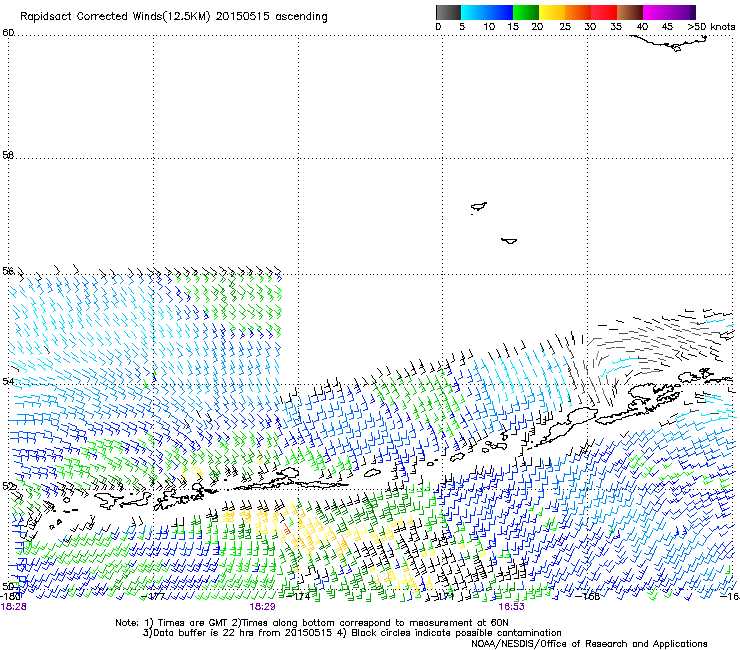Screen dimensions: 740x650
Task: Click the longitude label '-177'
Action: click(x=153, y=596)
